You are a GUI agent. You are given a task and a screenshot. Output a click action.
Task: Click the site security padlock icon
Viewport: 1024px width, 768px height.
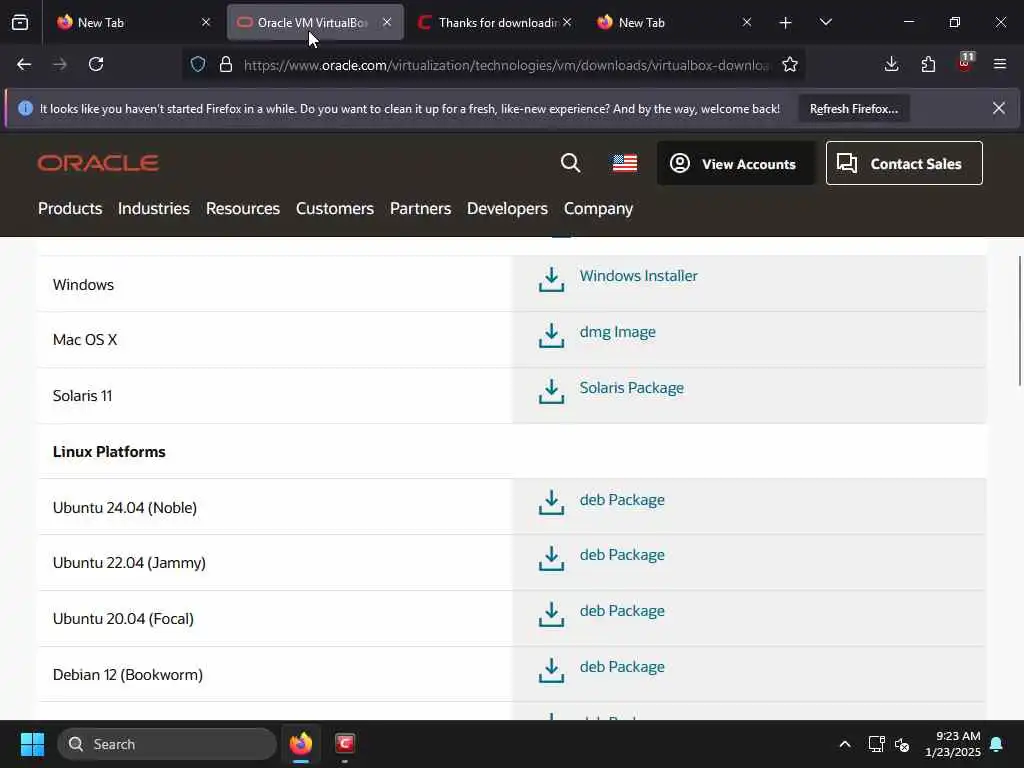point(226,64)
